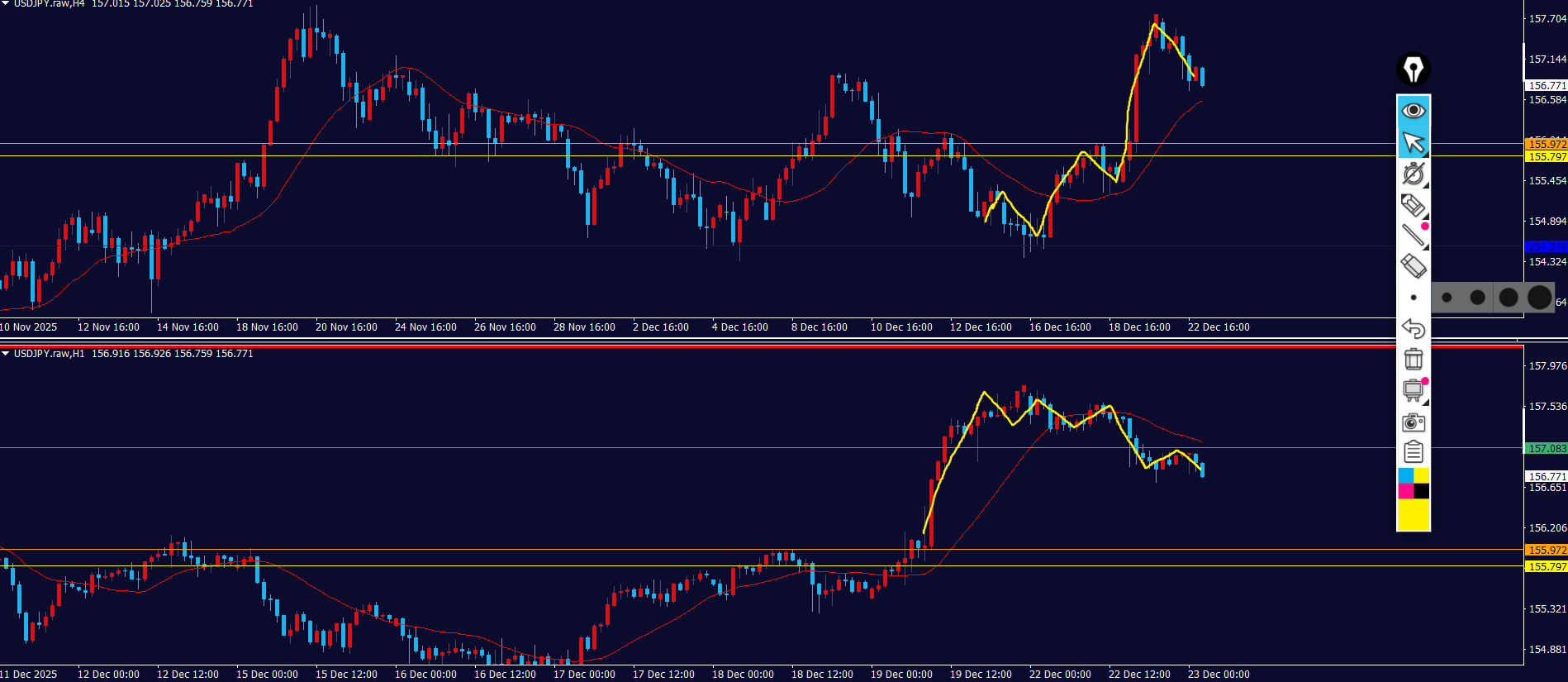The height and width of the screenshot is (682, 1568).
Task: Expand the USDJPY.raw,H4 chart title arrow
Action: tap(6, 4)
